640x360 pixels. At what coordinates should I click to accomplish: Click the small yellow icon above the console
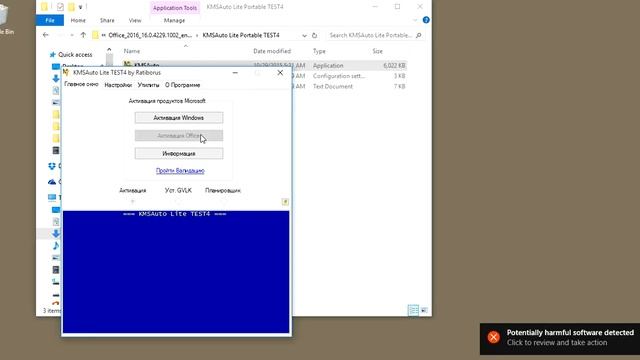(x=285, y=202)
